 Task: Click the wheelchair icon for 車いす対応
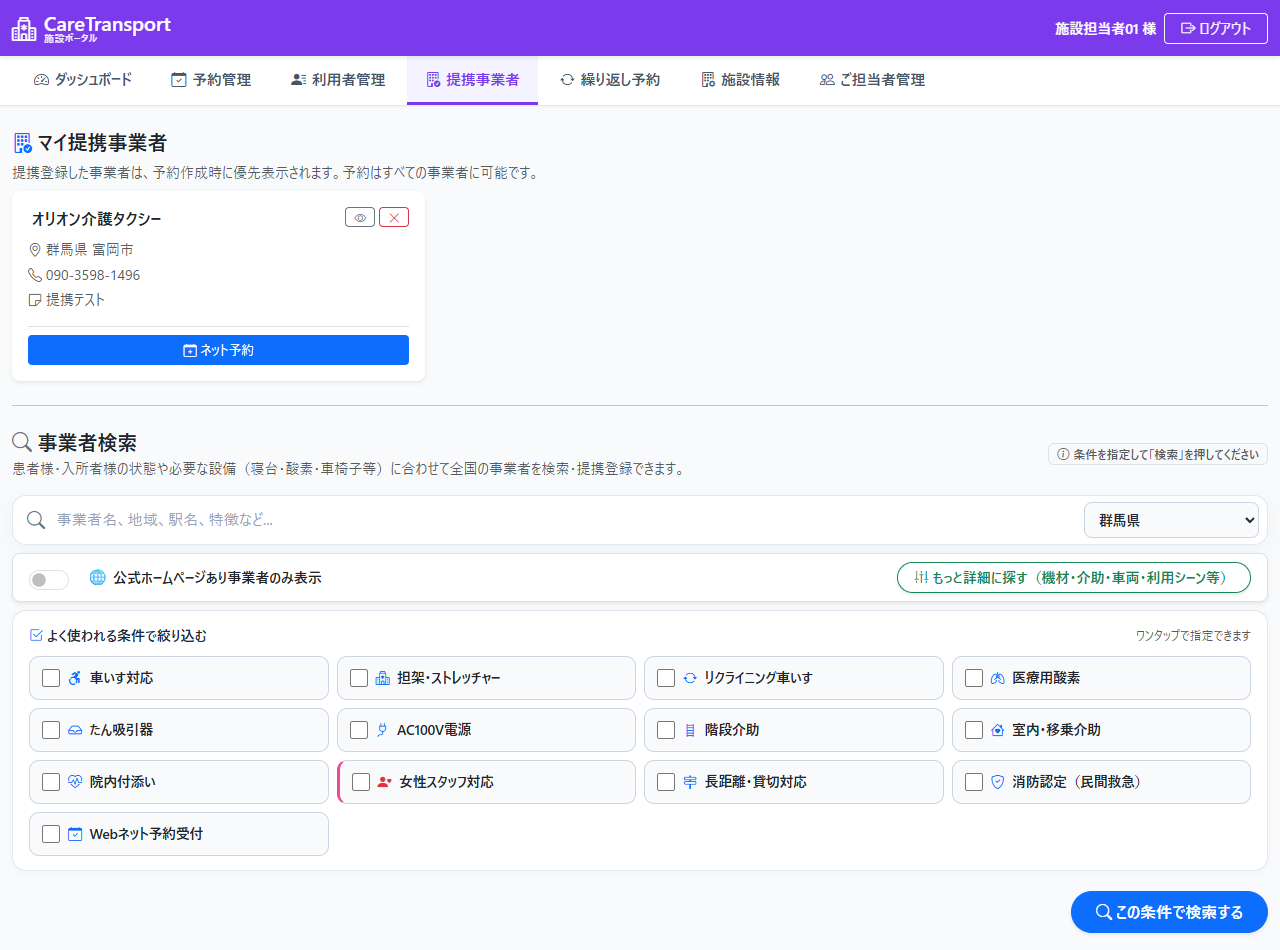click(75, 678)
